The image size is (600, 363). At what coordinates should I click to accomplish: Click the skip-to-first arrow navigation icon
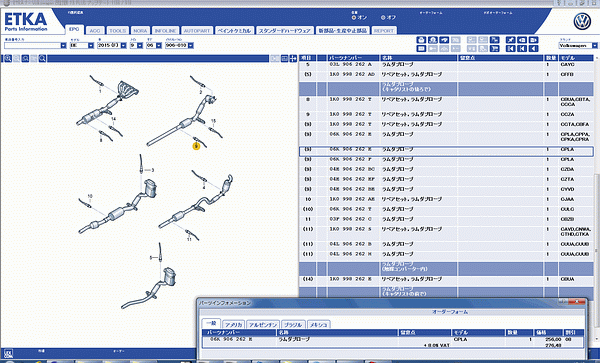(510, 49)
